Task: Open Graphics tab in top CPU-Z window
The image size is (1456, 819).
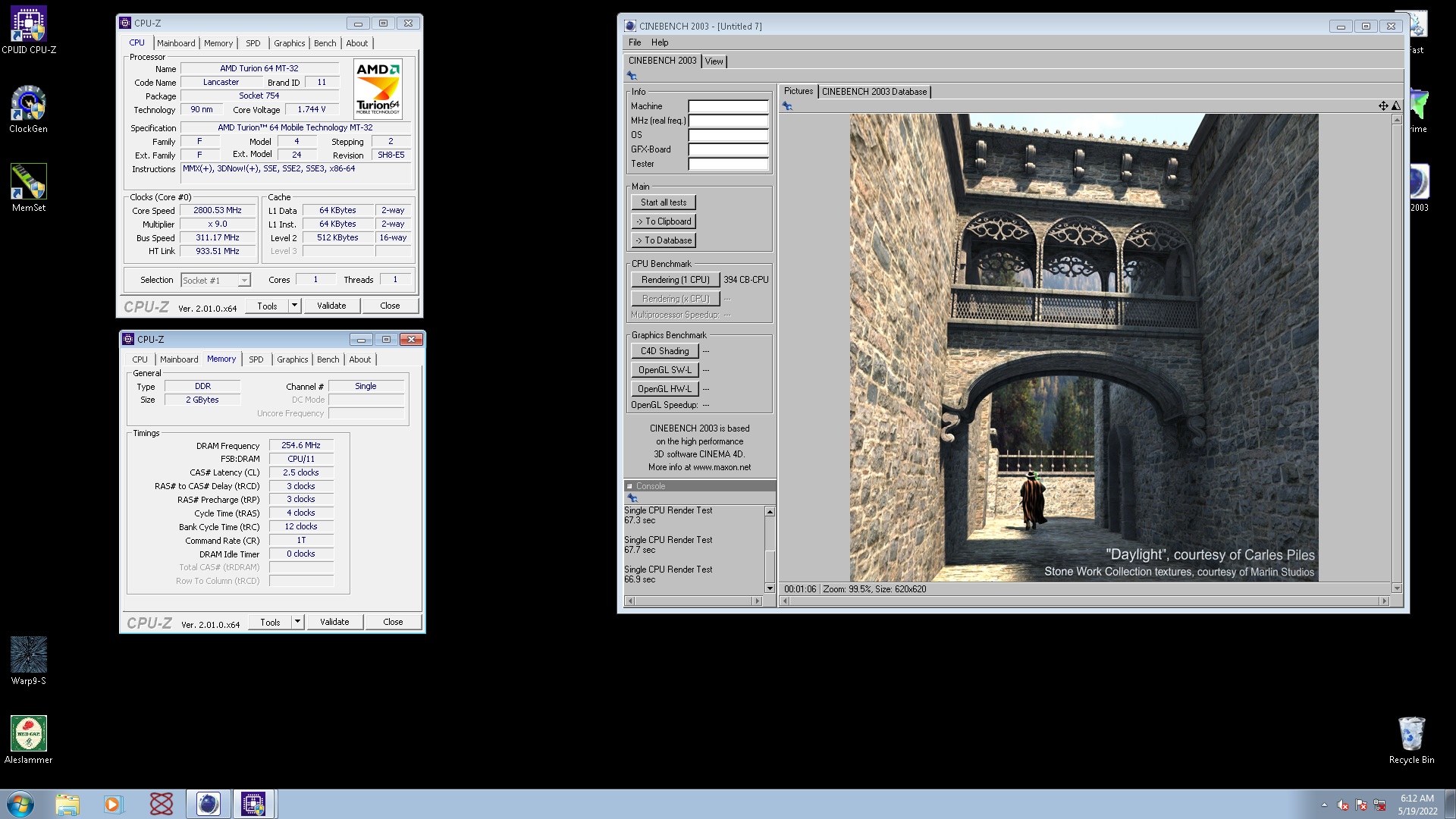Action: [290, 43]
